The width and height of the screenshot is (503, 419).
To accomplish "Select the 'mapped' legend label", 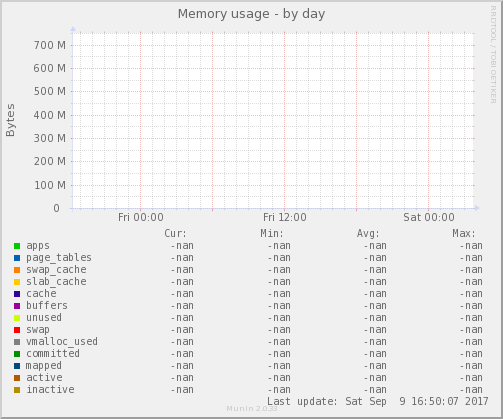I will 44,366.
